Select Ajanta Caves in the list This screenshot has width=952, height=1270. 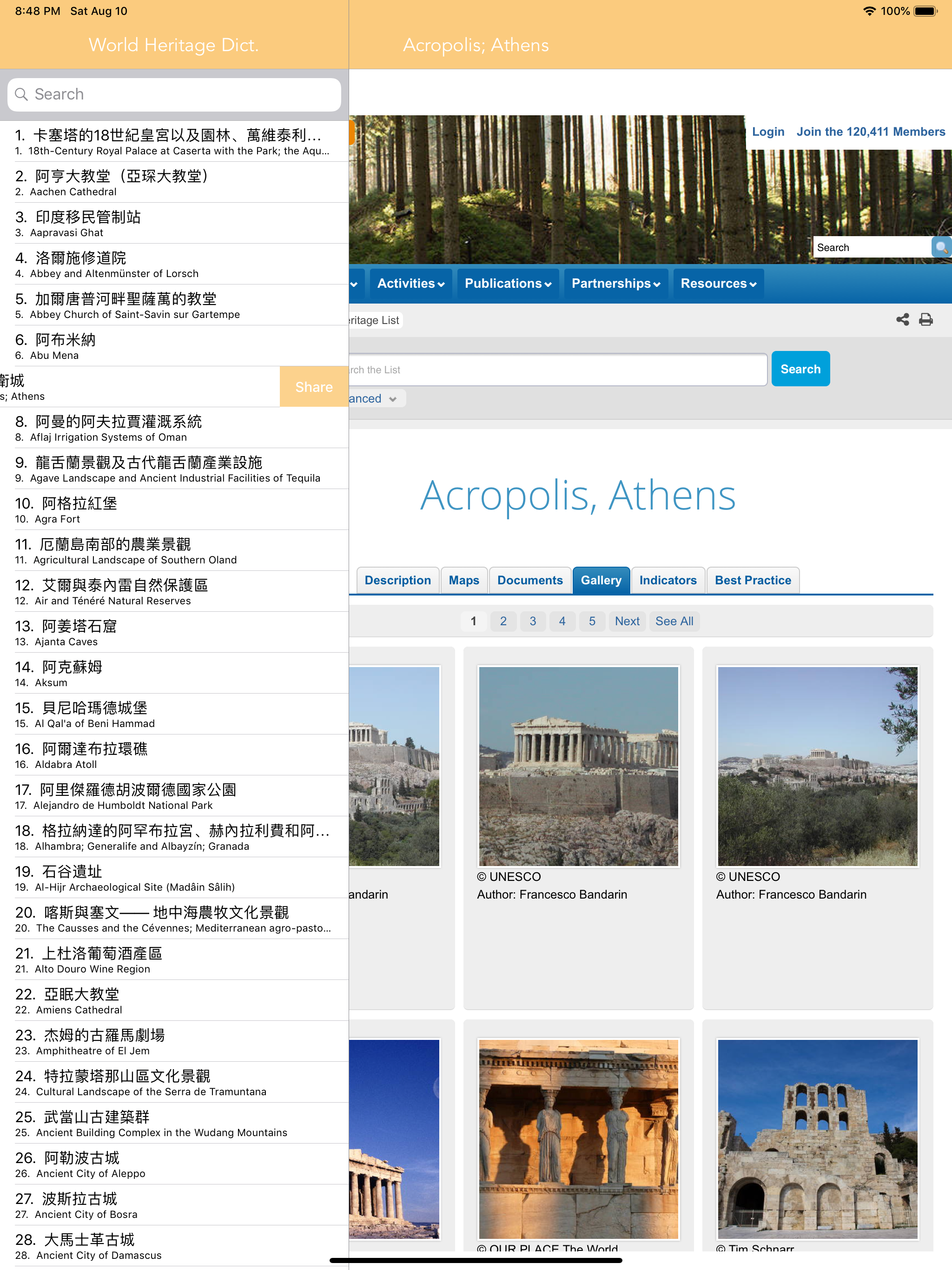[174, 632]
